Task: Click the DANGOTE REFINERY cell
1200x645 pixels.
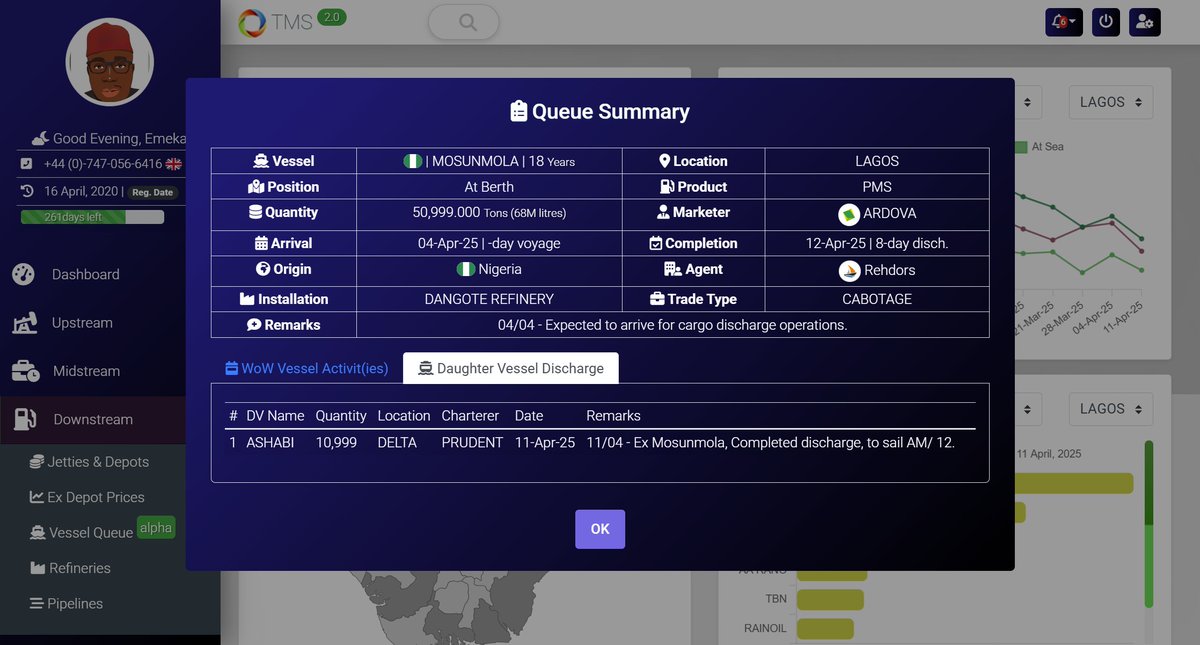Action: (489, 299)
